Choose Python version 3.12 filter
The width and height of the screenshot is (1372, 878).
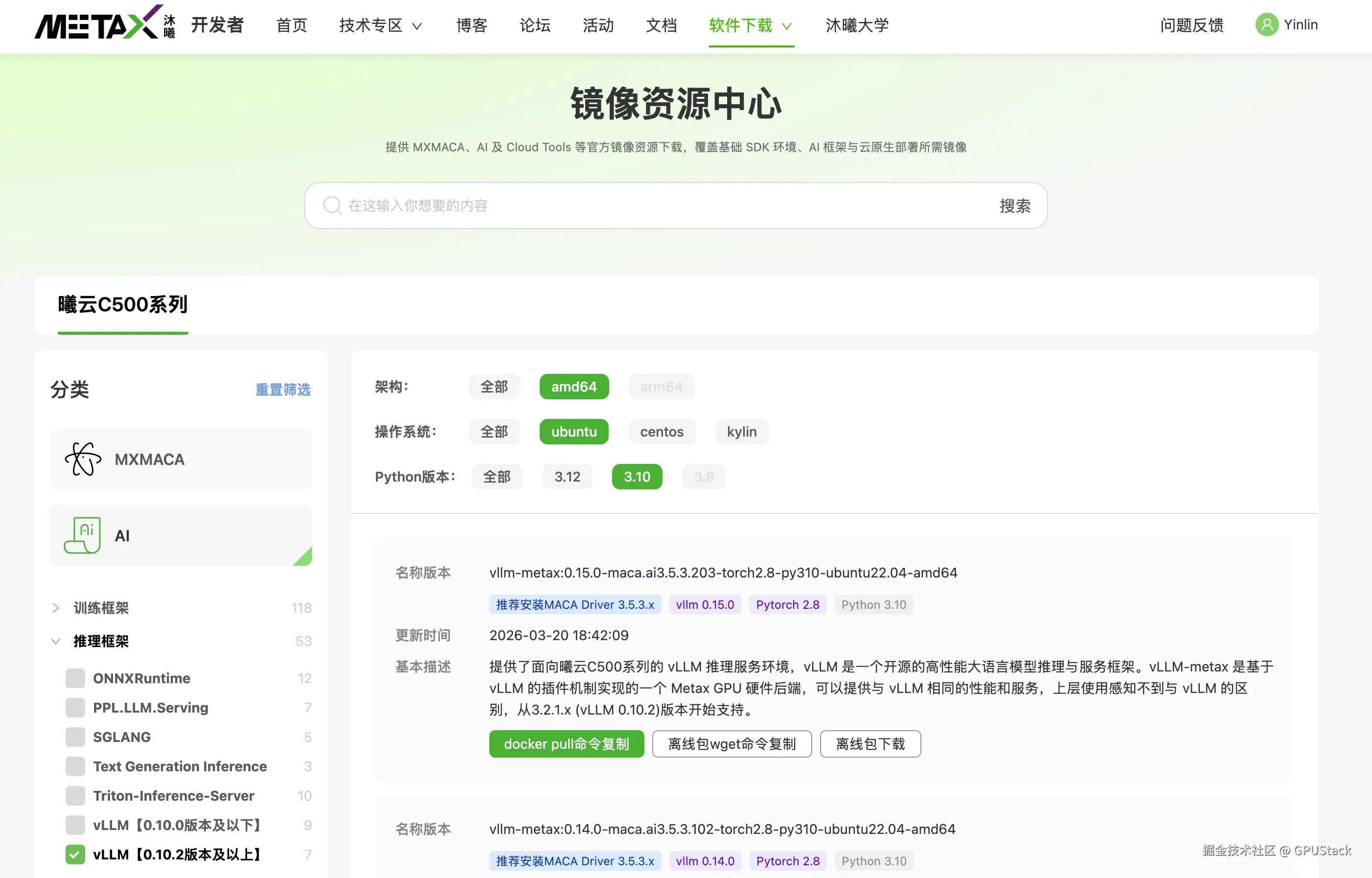567,477
